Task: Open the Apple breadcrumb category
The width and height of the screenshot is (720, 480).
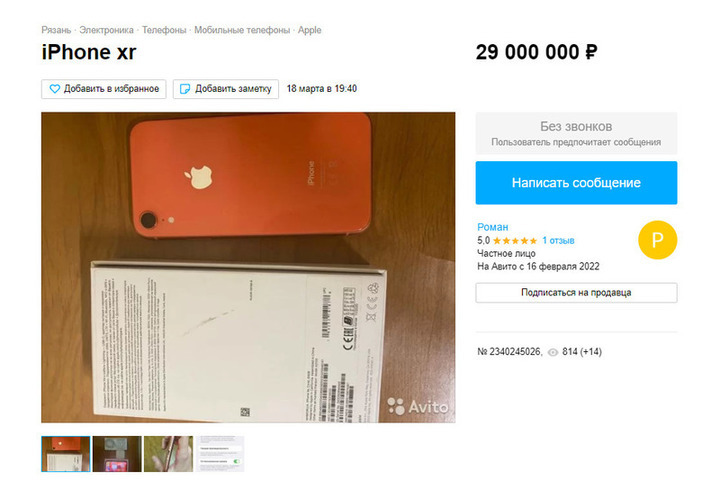Action: click(x=309, y=30)
